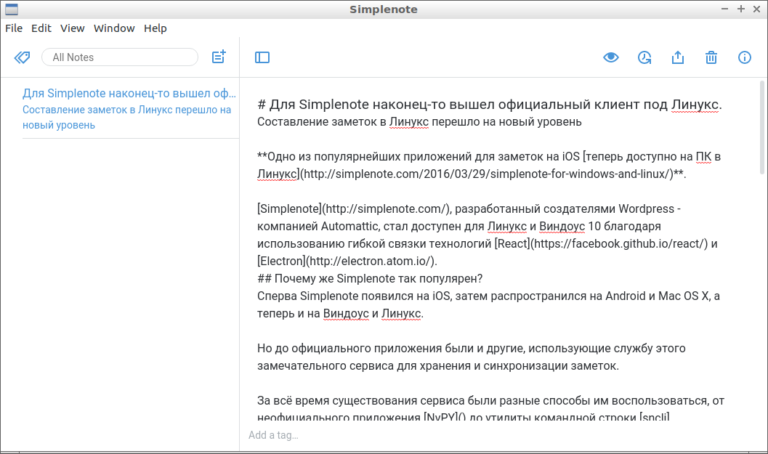Open the Edit menu

(41, 28)
